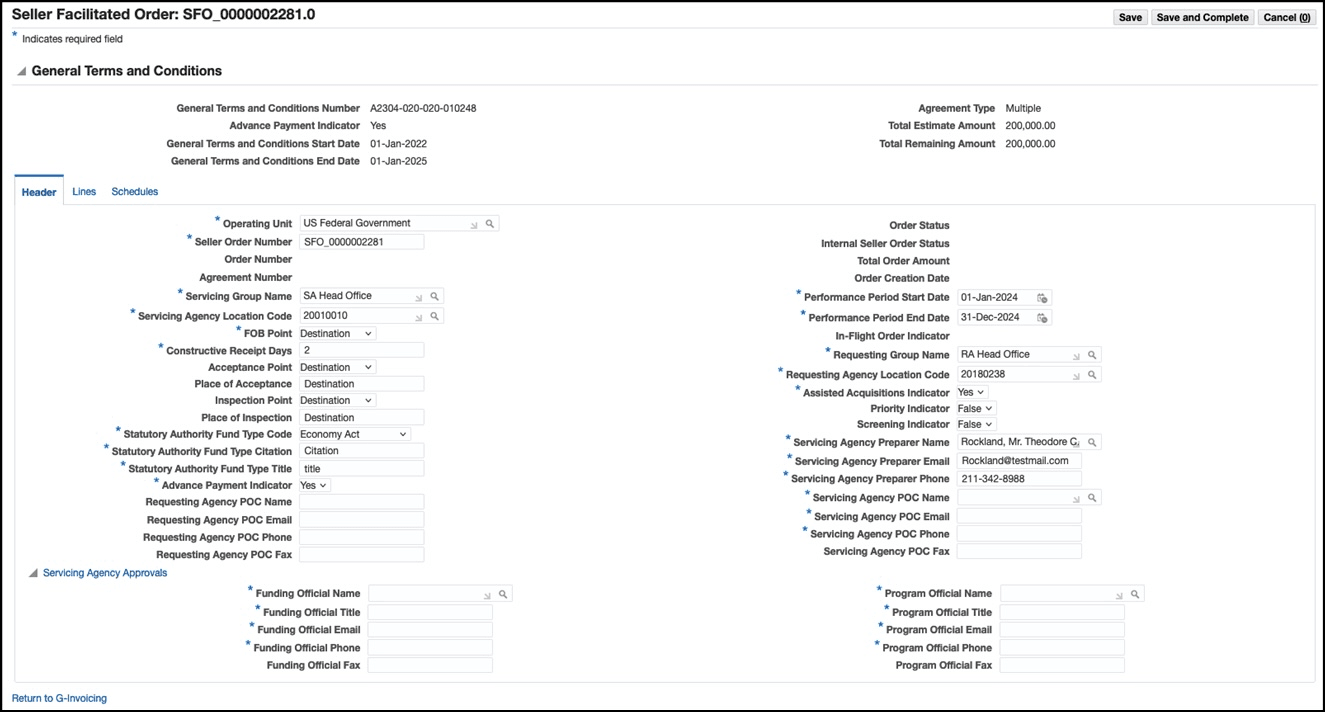Click Program Official Name search icon
1325x712 pixels.
(x=1136, y=594)
